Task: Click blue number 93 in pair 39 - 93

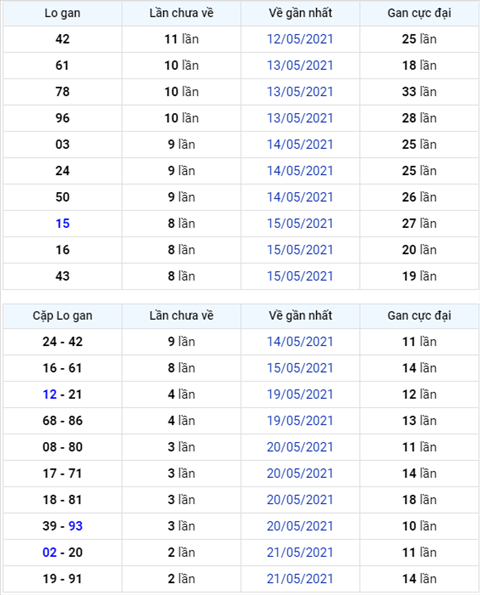Action: click(76, 526)
